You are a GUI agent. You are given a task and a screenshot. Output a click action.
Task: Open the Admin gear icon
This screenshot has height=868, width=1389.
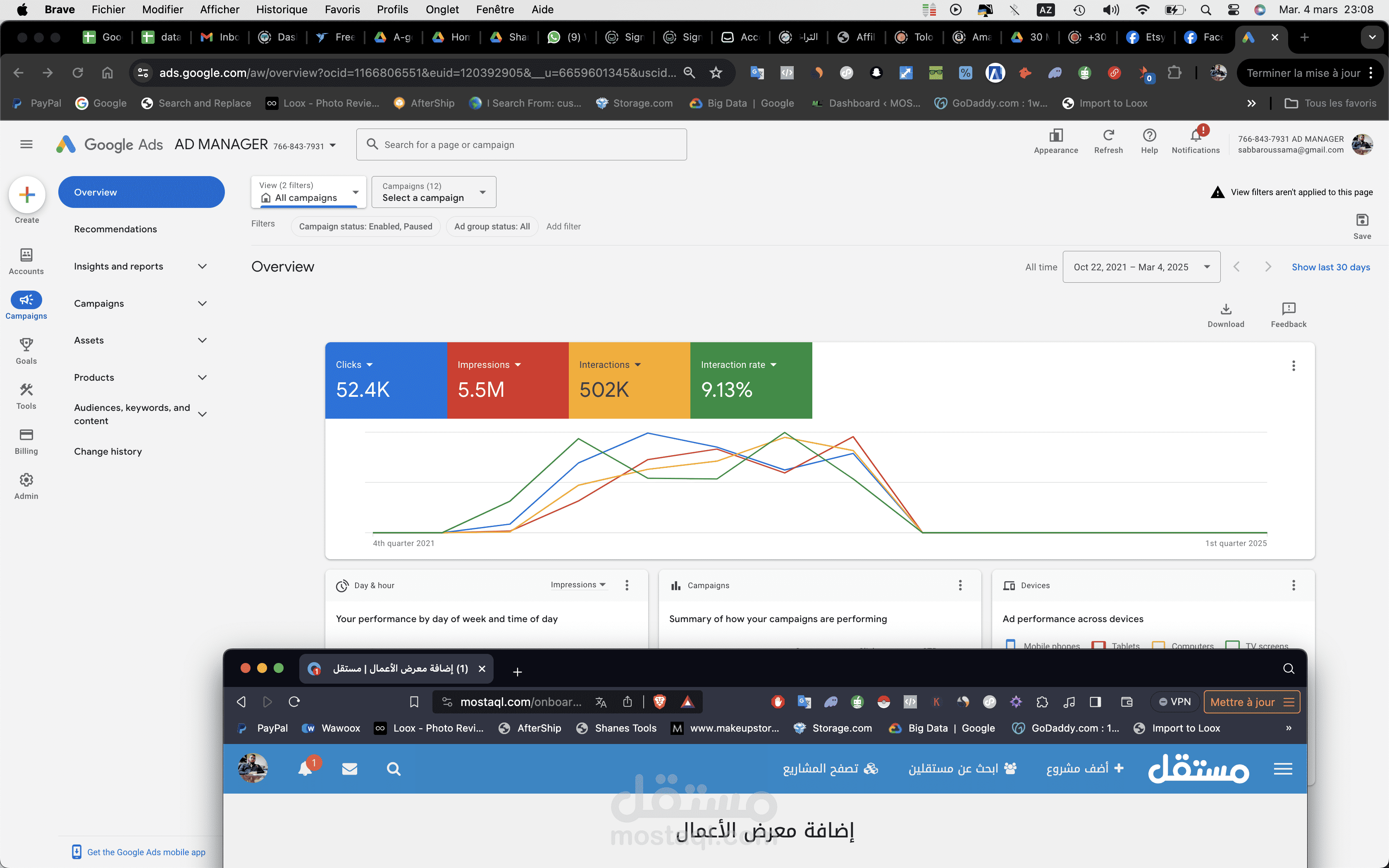pyautogui.click(x=26, y=480)
